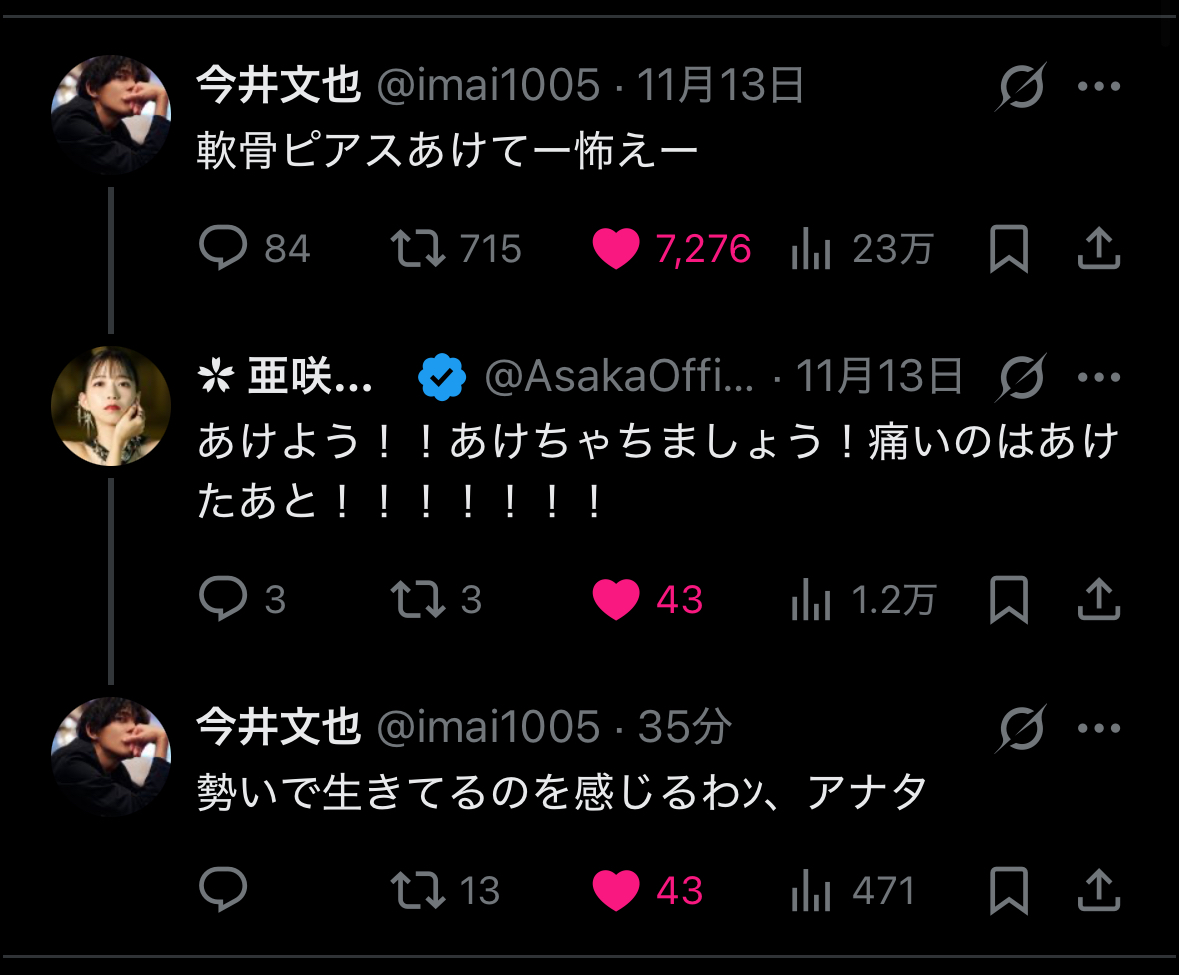View analytics showing 23万 impressions
Image resolution: width=1179 pixels, height=975 pixels.
point(812,248)
